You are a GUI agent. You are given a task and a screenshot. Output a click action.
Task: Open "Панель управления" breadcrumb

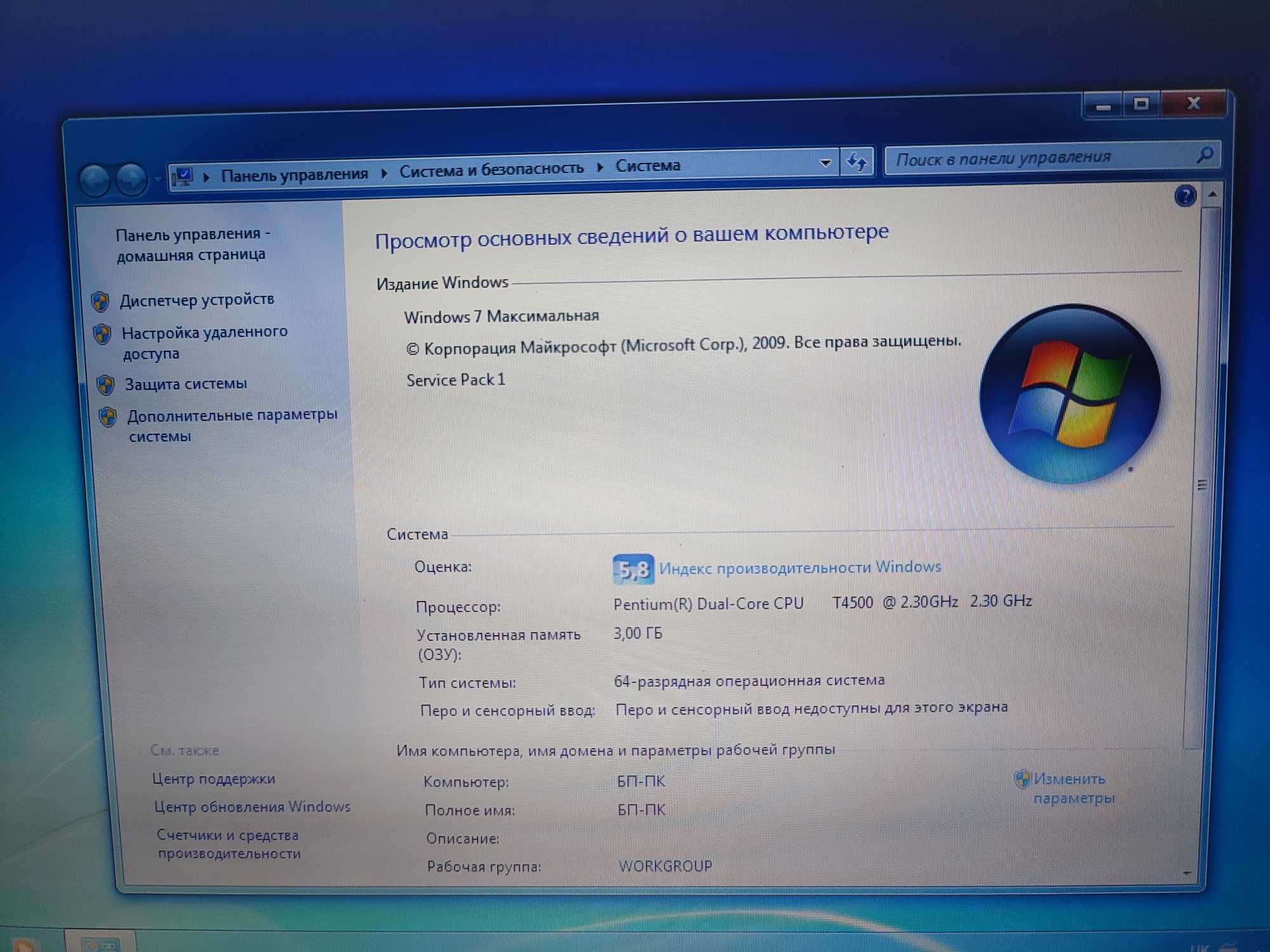tap(295, 174)
